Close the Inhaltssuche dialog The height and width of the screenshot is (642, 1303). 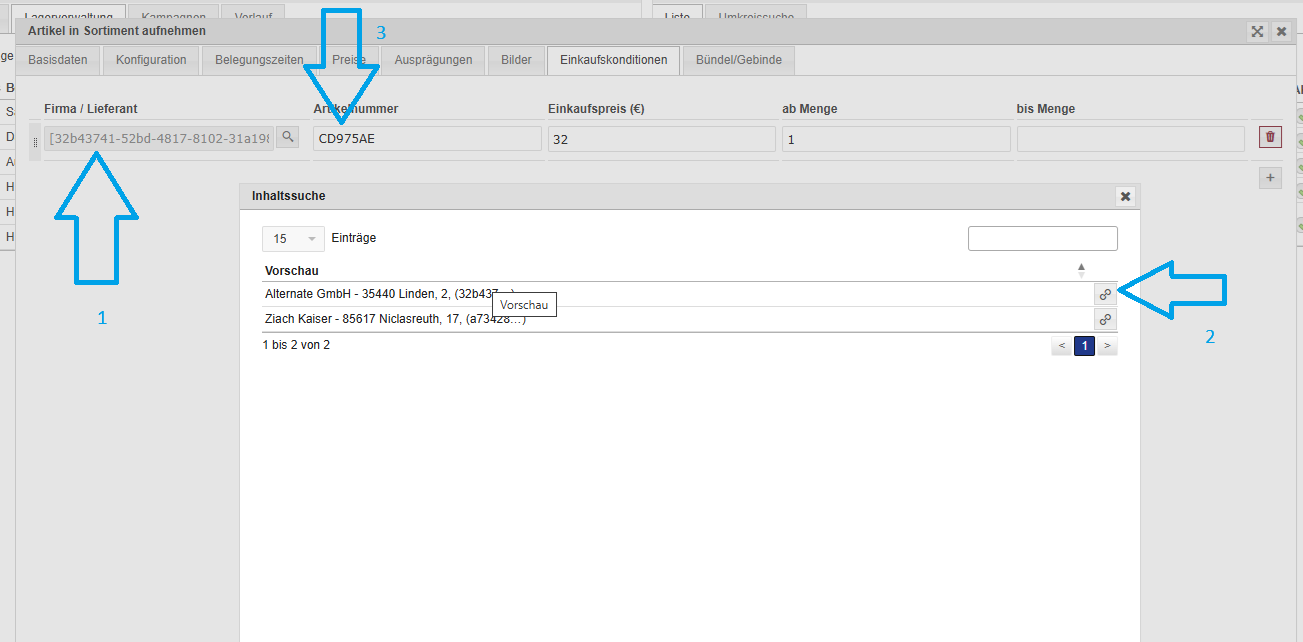point(1125,196)
